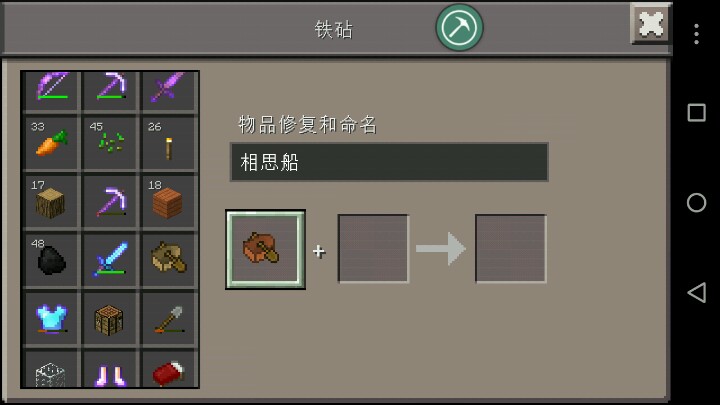Select the diamond chestplate
This screenshot has width=720, height=405.
coord(51,318)
